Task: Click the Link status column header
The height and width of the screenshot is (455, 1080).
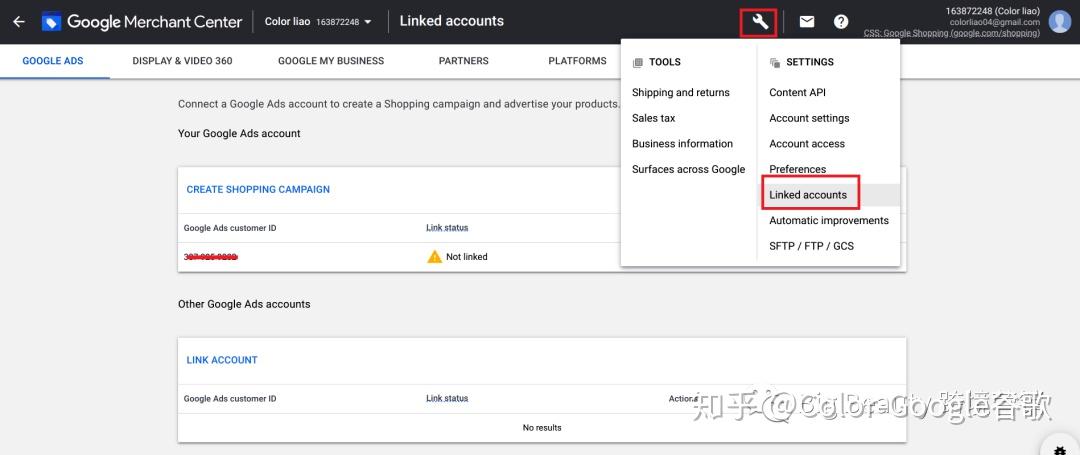Action: pos(447,228)
